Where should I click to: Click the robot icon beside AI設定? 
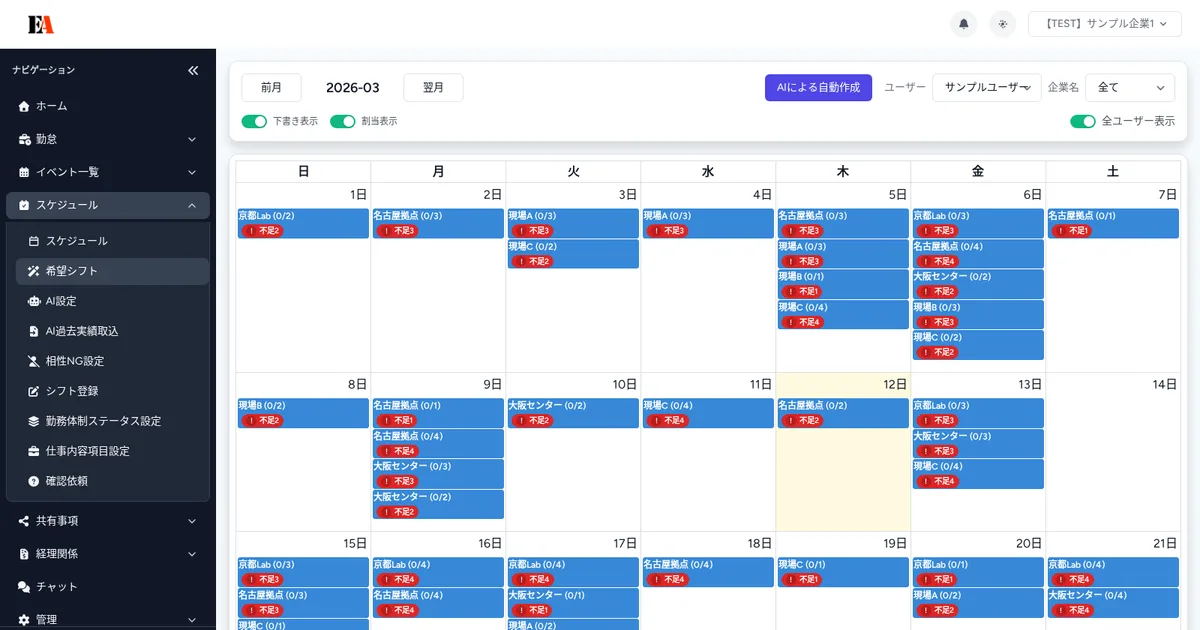(x=34, y=301)
